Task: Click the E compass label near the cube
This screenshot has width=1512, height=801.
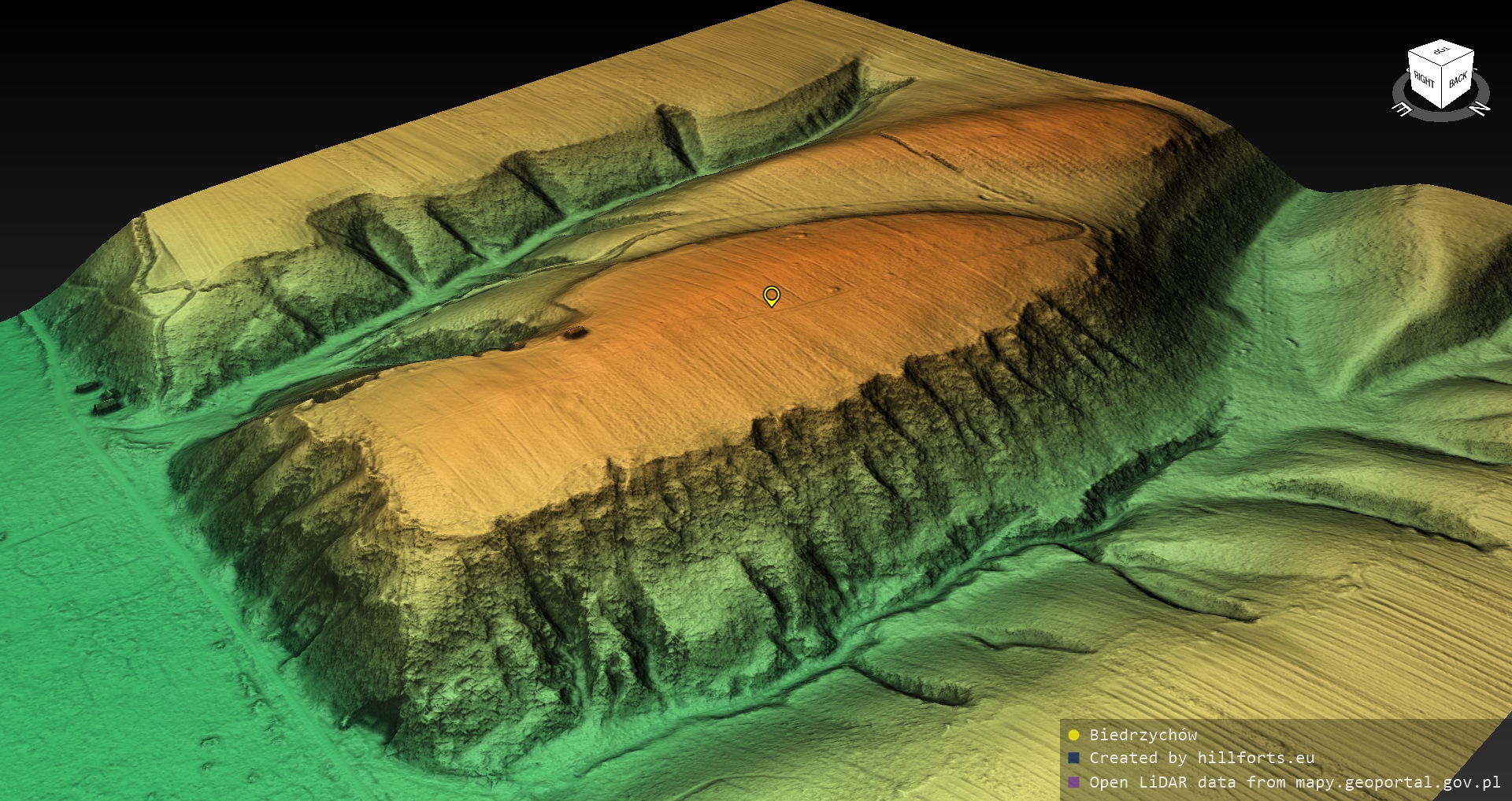Action: tap(1402, 109)
